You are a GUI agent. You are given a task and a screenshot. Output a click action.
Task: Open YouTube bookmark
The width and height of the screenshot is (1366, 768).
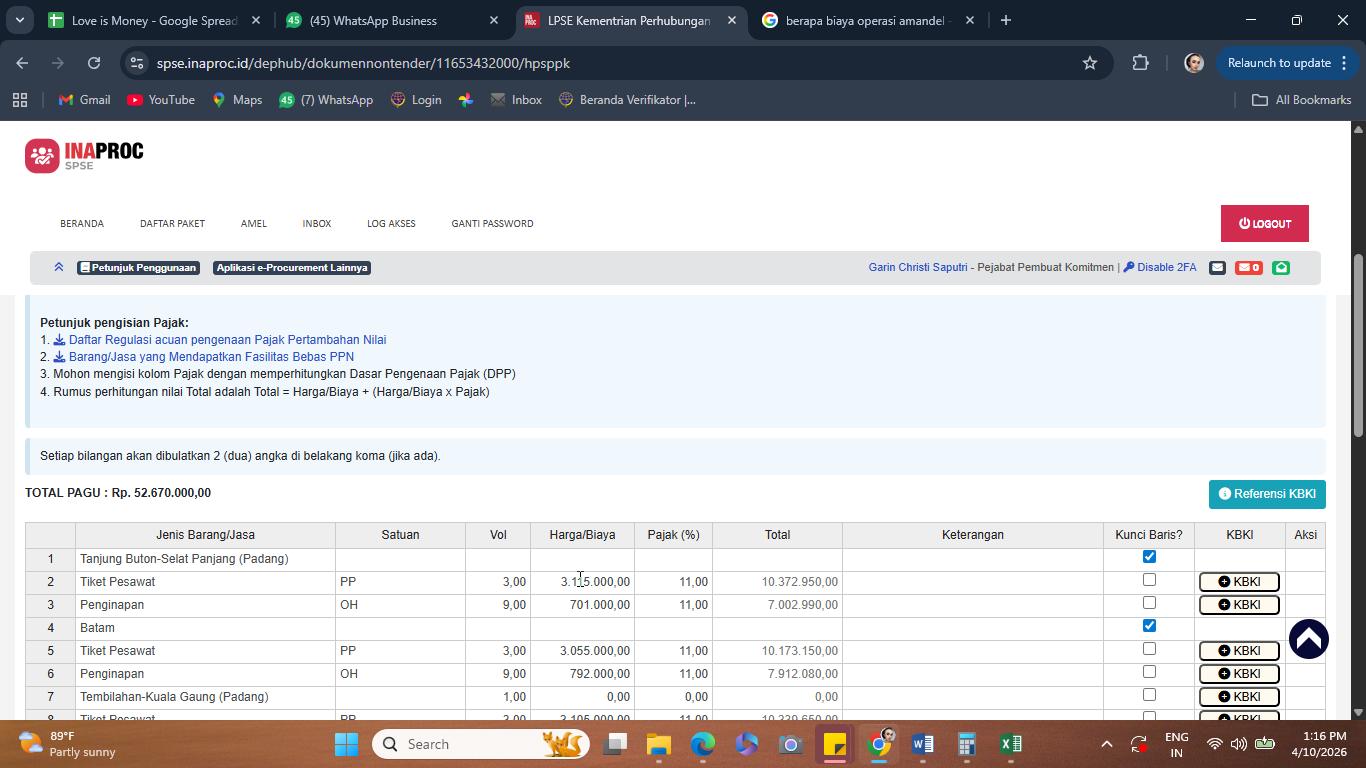pyautogui.click(x=161, y=100)
